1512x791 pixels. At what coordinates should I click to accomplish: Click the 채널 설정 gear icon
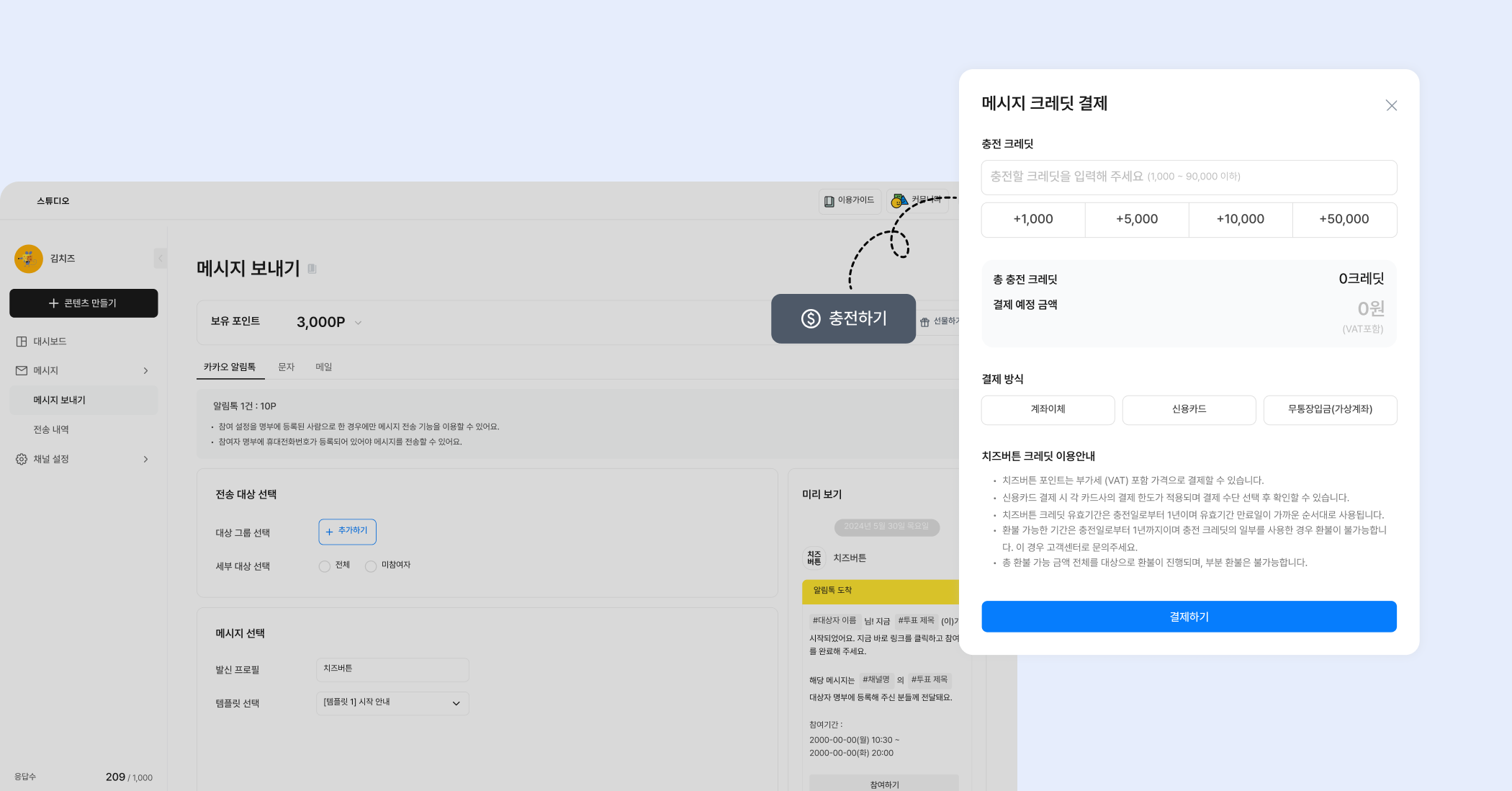click(22, 459)
